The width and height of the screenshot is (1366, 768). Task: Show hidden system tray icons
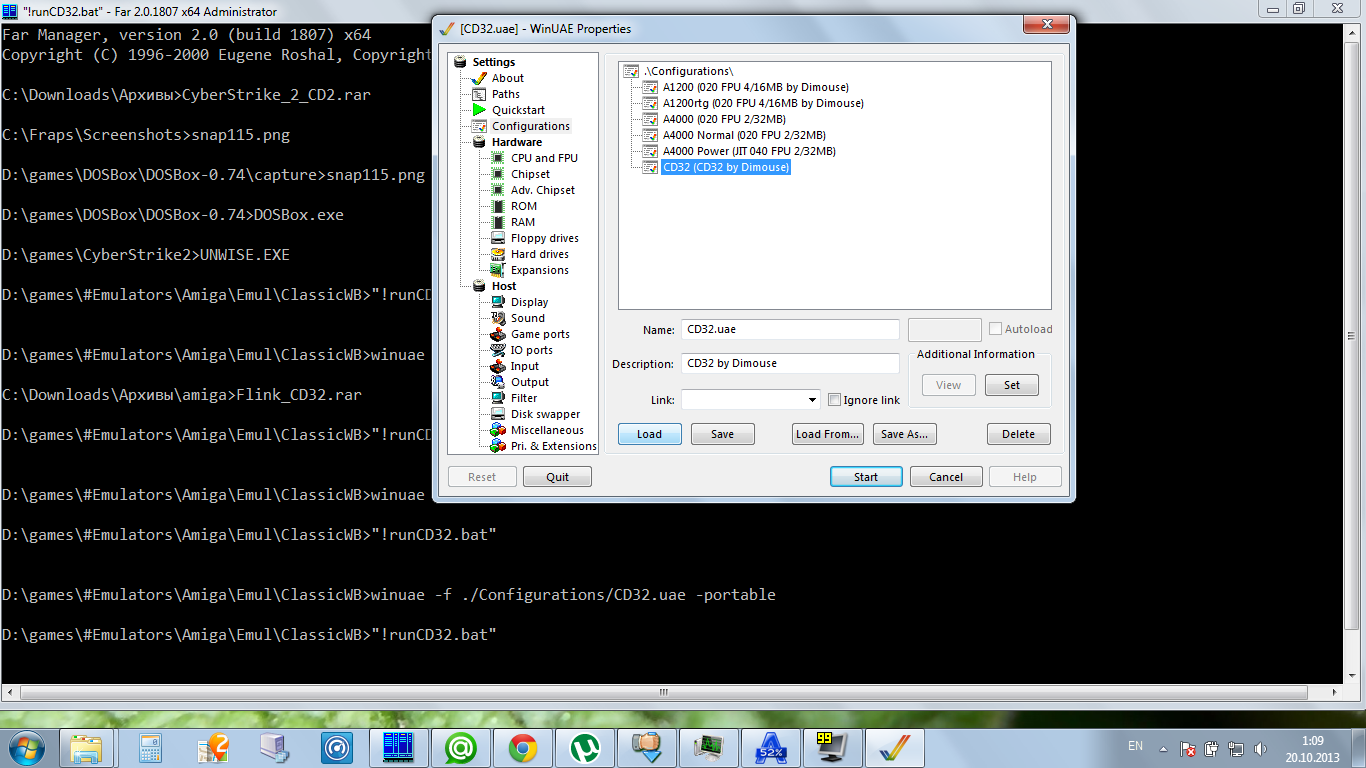(1162, 748)
